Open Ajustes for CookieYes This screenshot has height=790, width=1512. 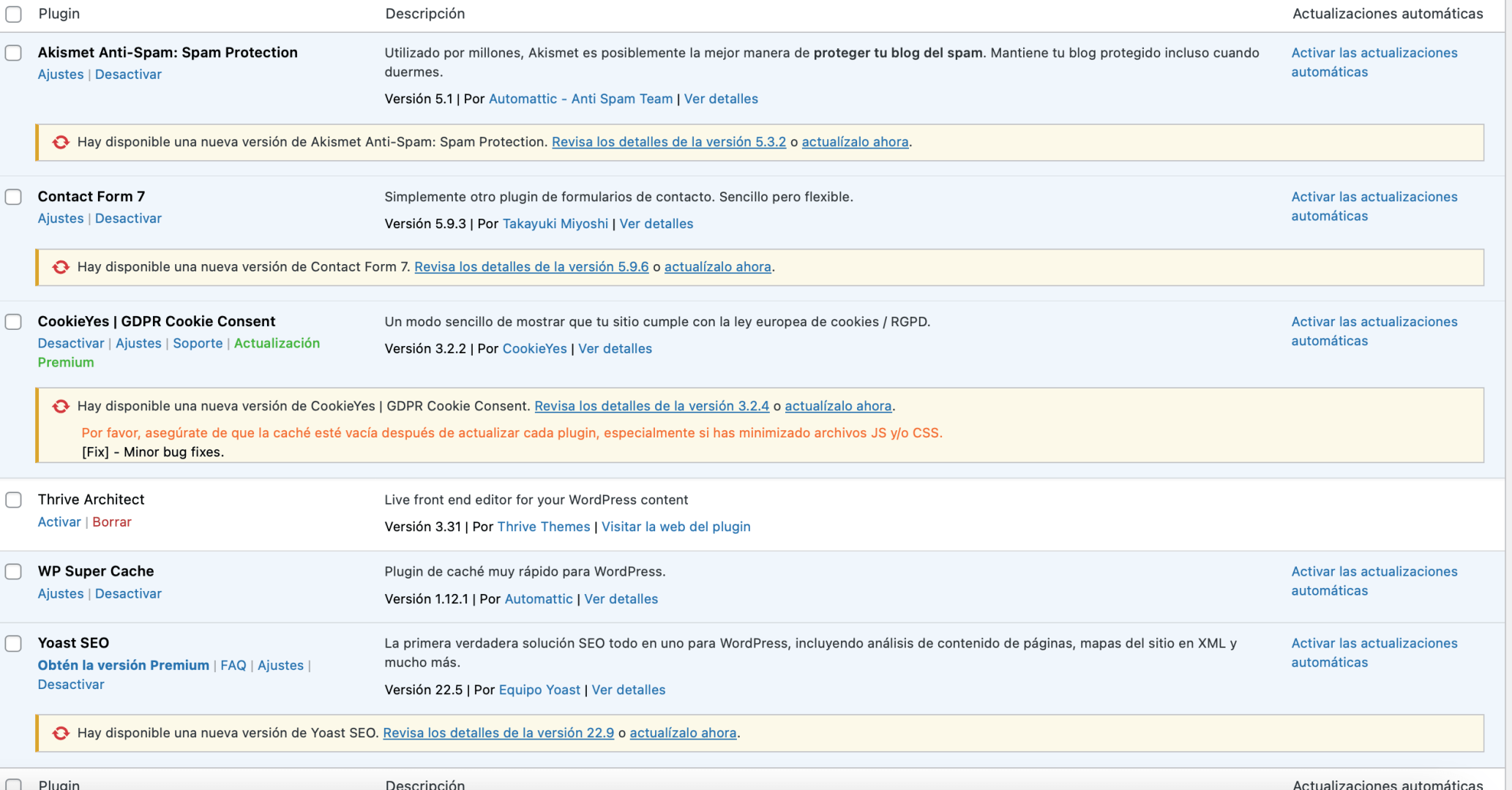coord(138,344)
